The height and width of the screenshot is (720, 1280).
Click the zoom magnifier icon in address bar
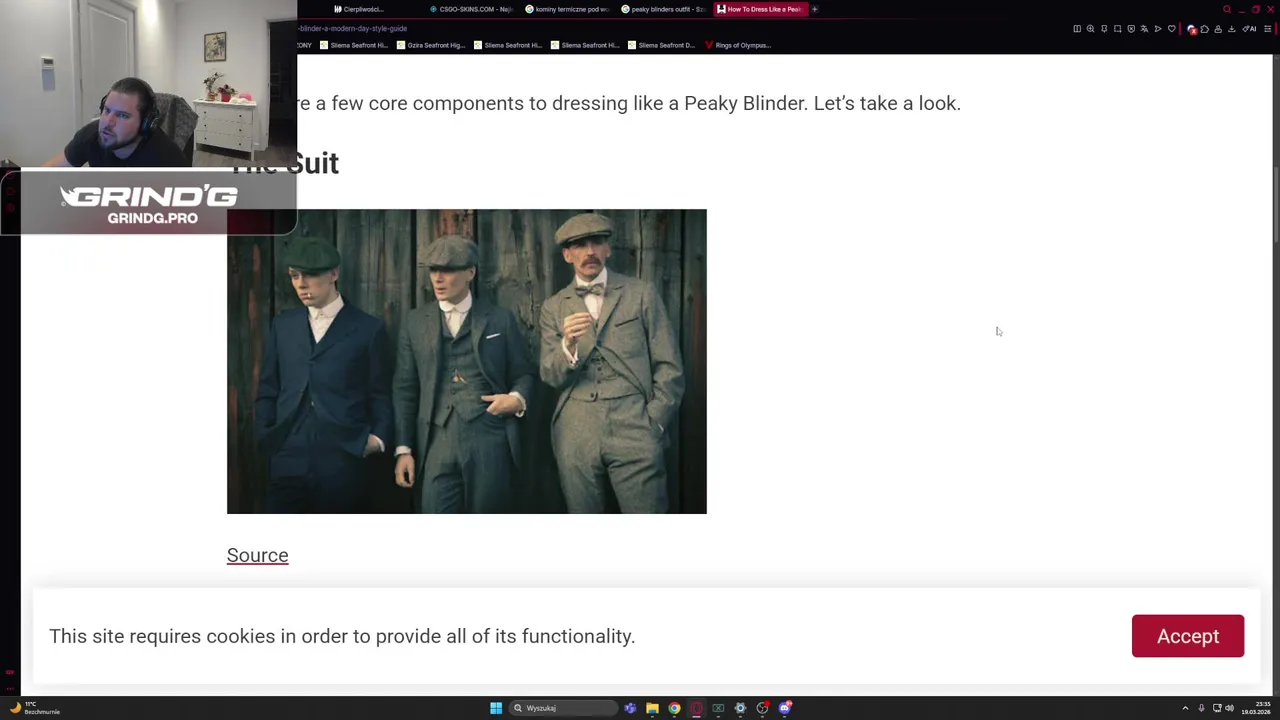[1091, 29]
